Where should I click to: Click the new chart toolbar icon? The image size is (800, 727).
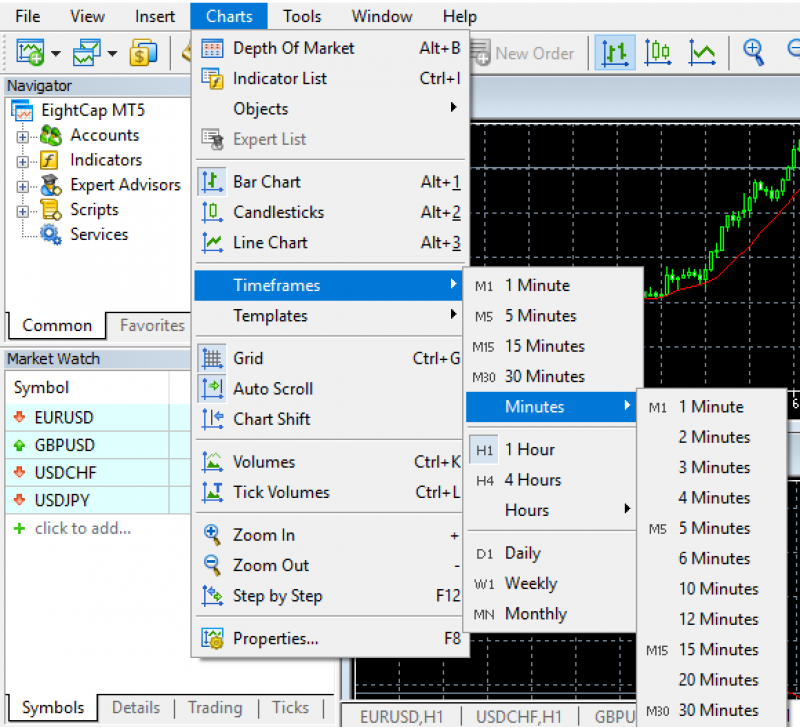click(x=30, y=53)
